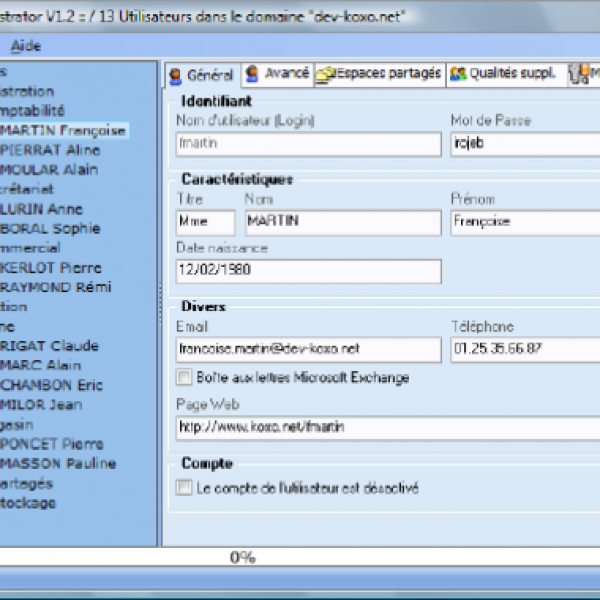Select PONCET Pierre in the tree
The height and width of the screenshot is (600, 600).
tap(52, 444)
